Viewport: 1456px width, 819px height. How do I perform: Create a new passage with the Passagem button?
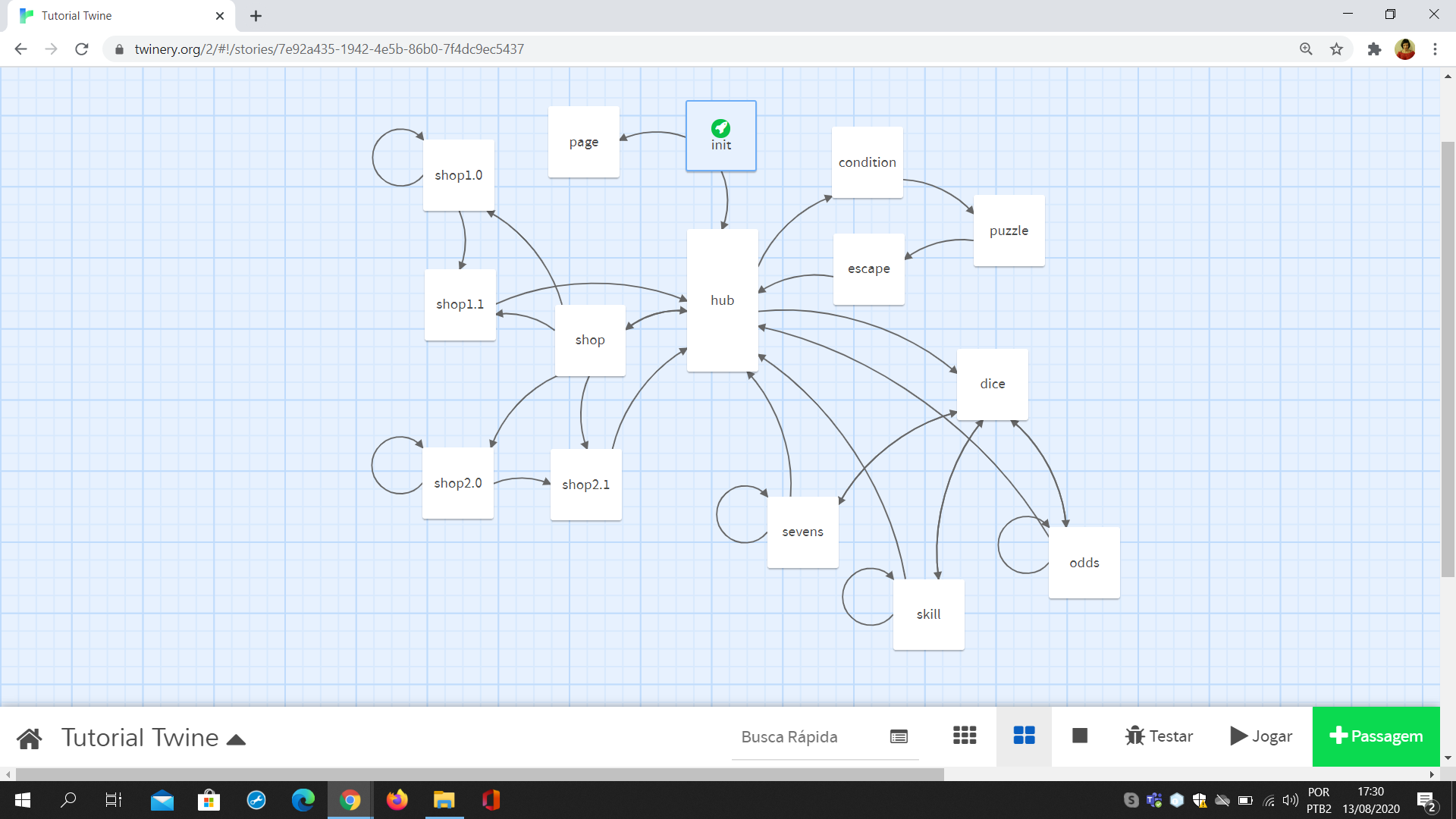click(x=1376, y=736)
